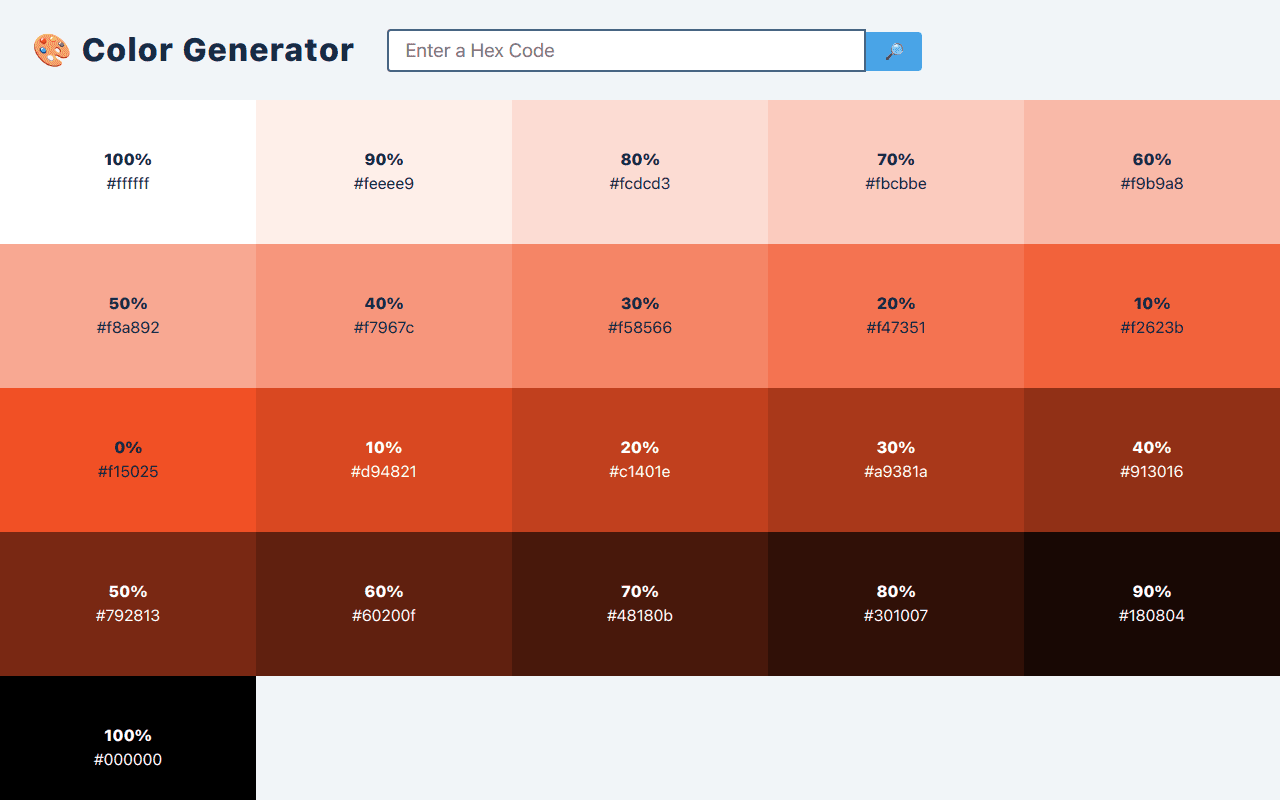This screenshot has height=800, width=1280.
Task: Choose the #fcdcd3 tint swatch
Action: click(640, 172)
